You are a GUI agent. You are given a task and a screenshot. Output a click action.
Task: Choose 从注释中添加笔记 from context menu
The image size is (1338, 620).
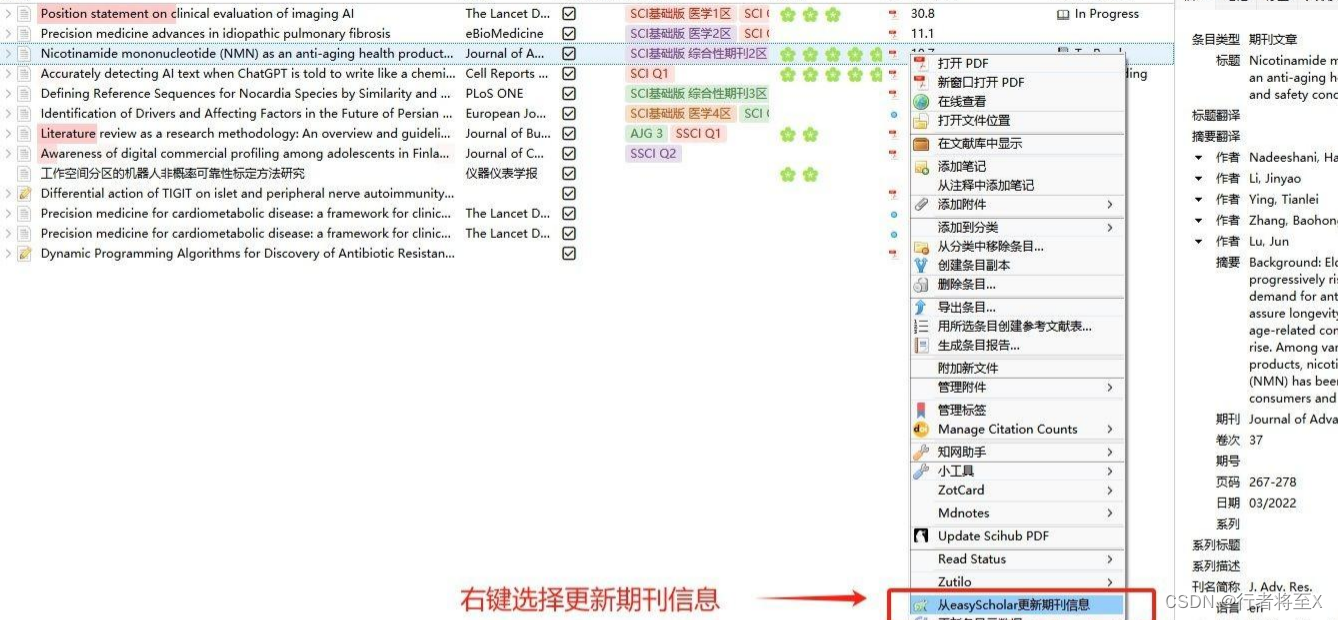[x=1018, y=185]
